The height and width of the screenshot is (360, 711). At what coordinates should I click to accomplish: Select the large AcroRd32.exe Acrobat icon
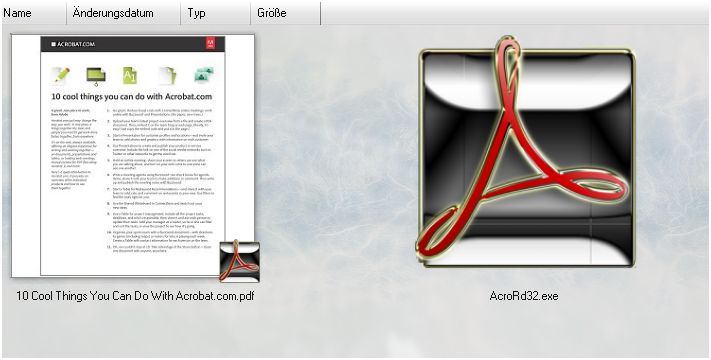click(526, 152)
